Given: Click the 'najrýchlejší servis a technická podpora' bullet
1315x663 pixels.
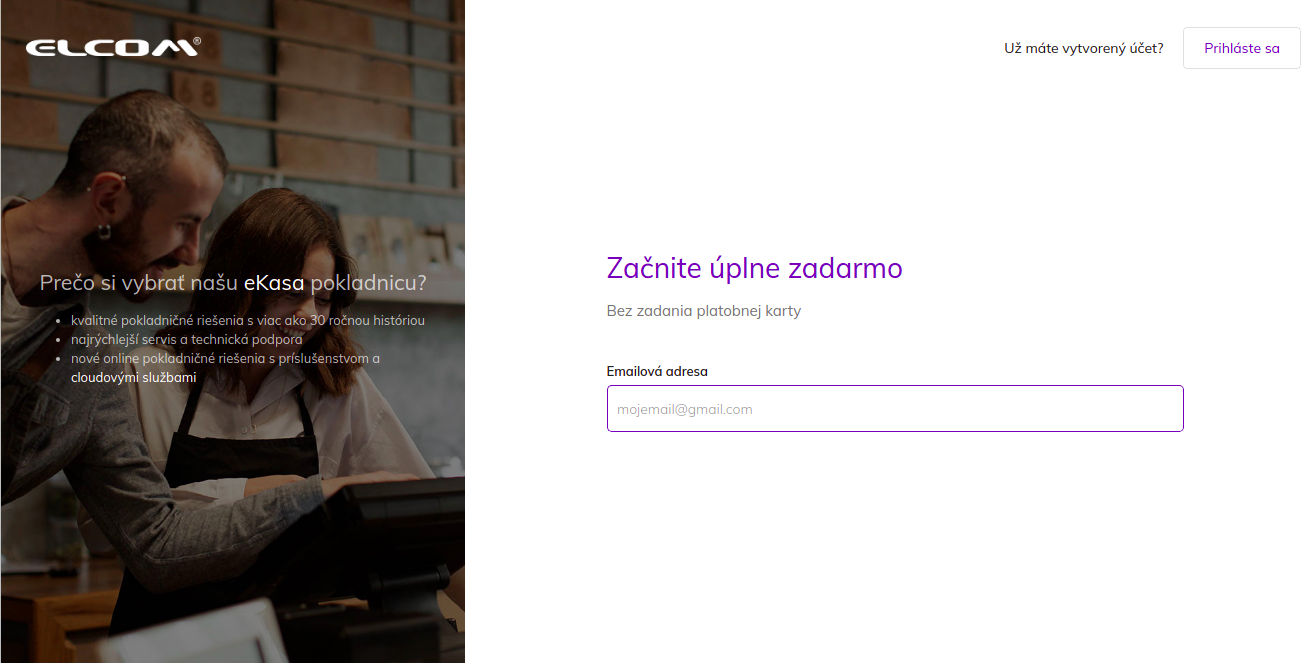Looking at the screenshot, I should coord(187,340).
